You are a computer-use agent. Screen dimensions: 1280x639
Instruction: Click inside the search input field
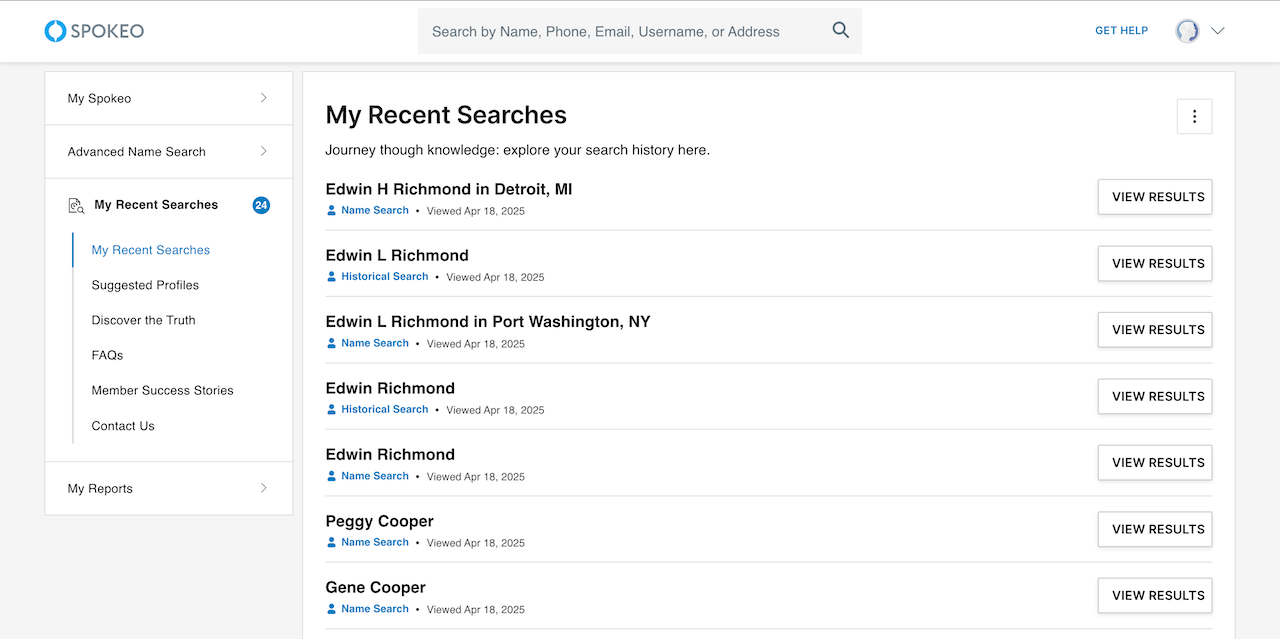click(x=620, y=31)
